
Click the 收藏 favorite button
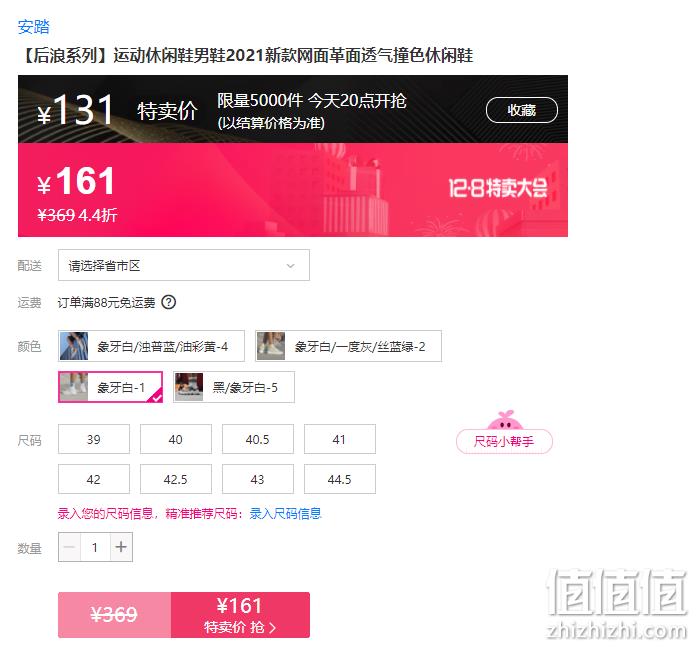[x=522, y=110]
